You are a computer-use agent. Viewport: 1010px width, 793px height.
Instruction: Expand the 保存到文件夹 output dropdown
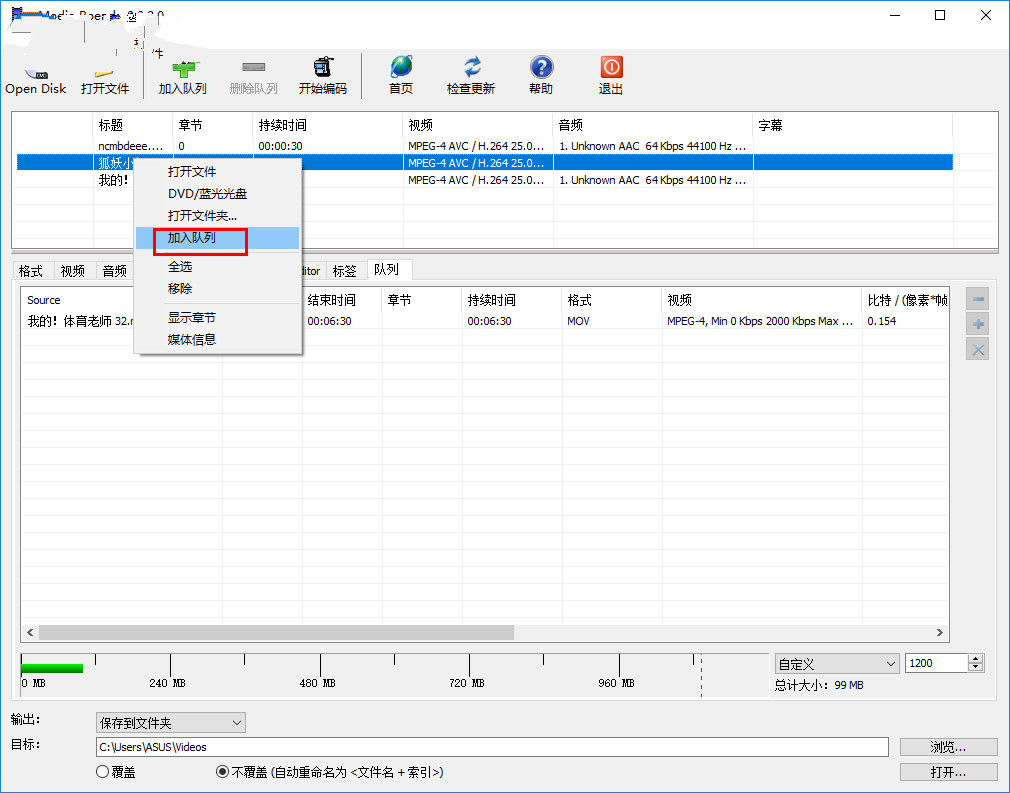click(x=170, y=722)
